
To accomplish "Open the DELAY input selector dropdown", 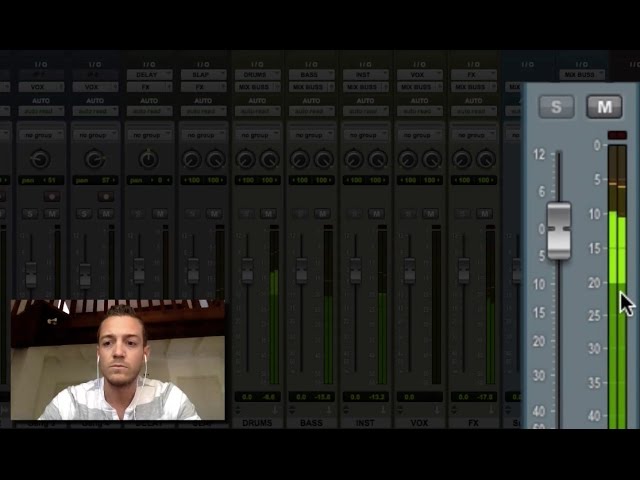I will [149, 75].
